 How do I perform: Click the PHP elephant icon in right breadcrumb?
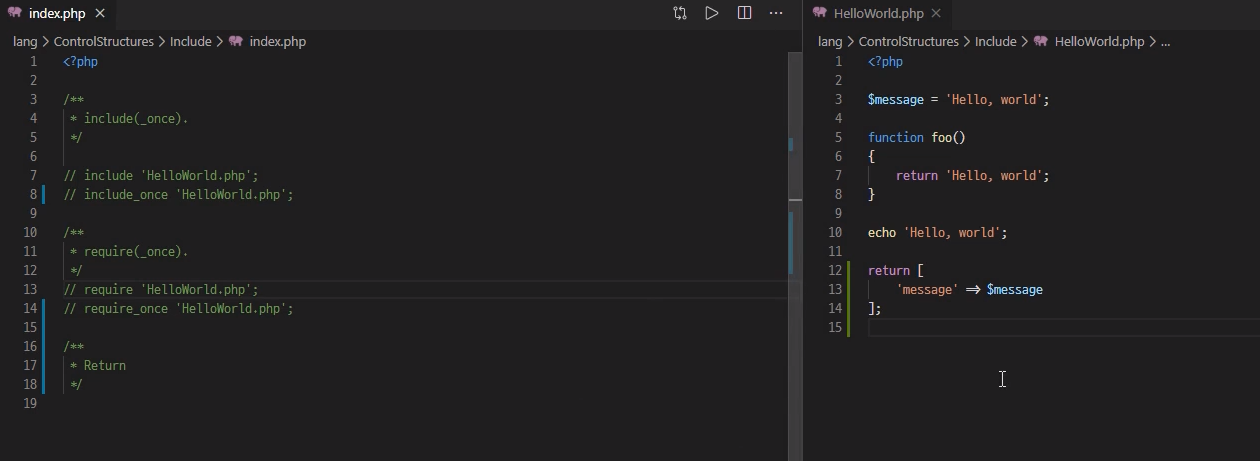click(1041, 42)
